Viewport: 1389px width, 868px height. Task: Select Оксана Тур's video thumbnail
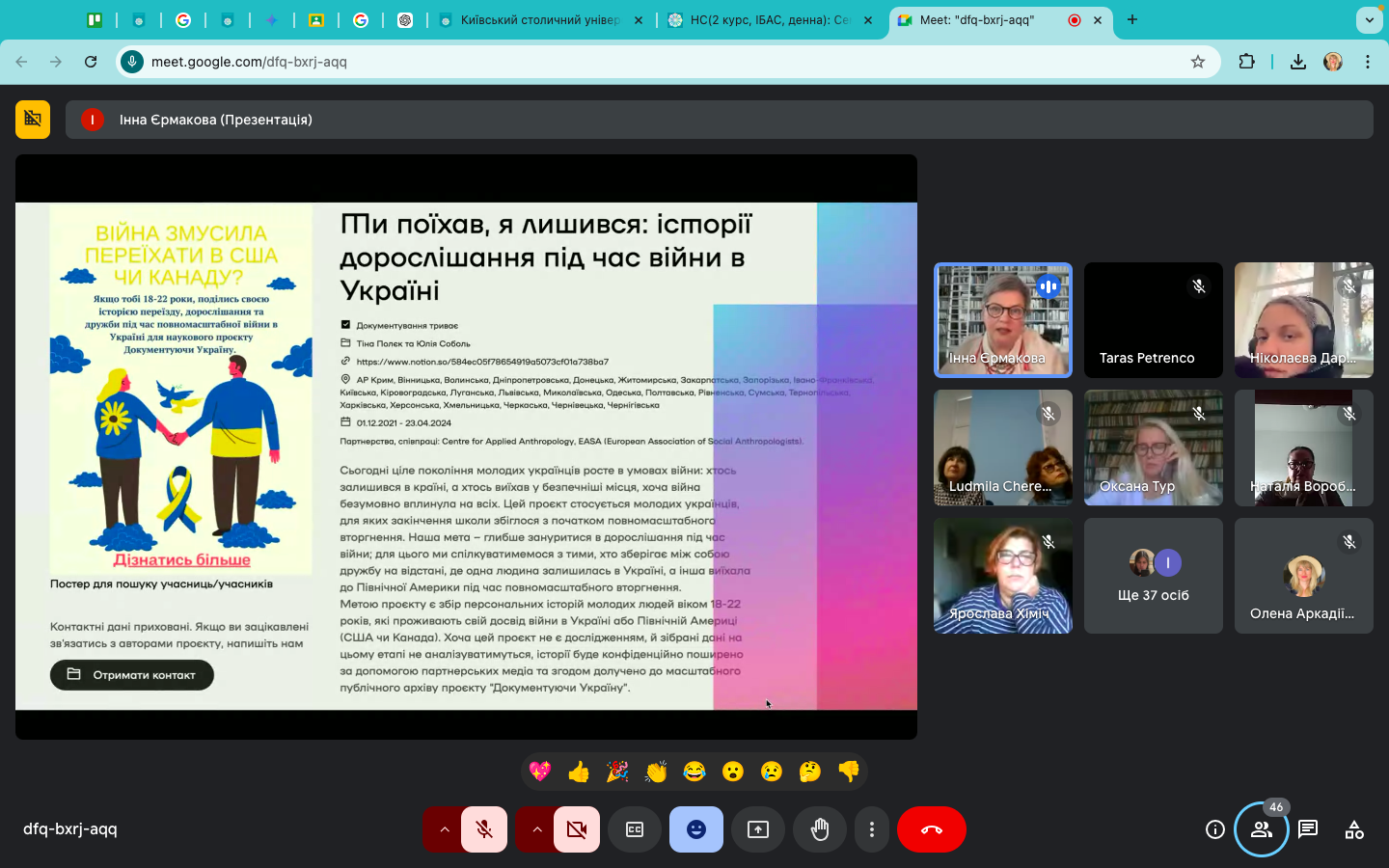tap(1153, 448)
